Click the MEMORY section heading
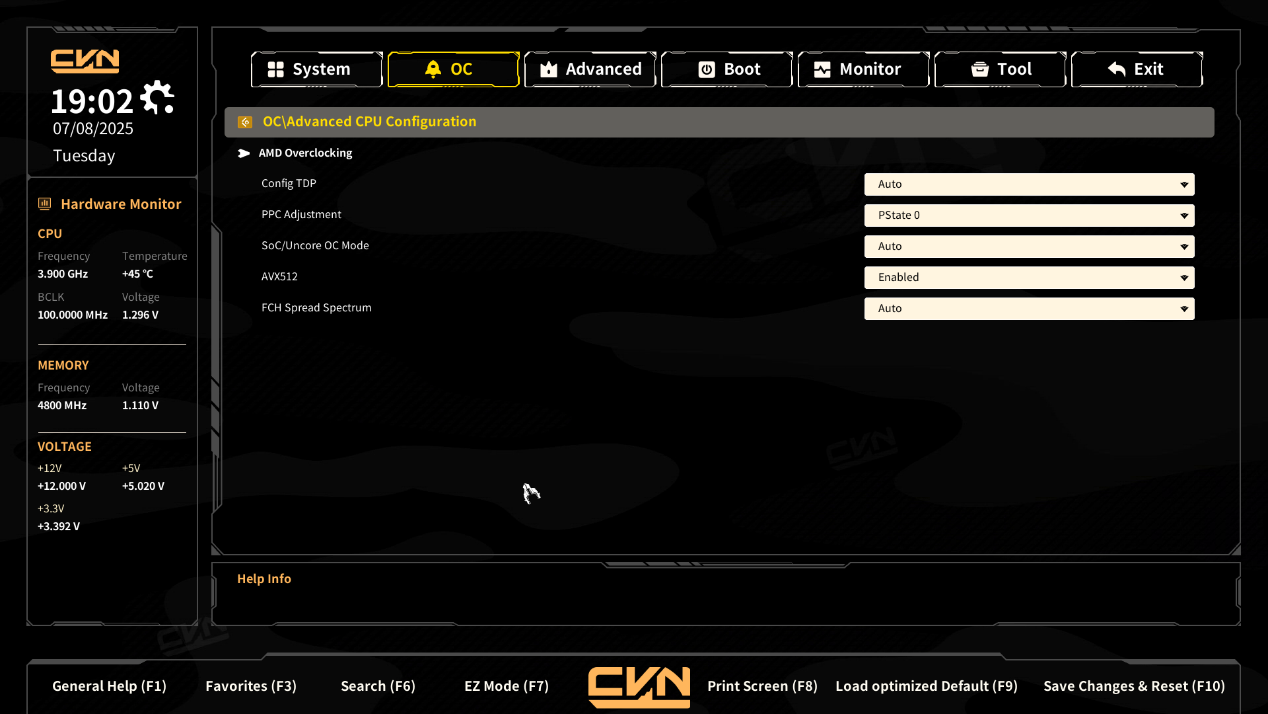Viewport: 1268px width, 714px height. click(63, 366)
